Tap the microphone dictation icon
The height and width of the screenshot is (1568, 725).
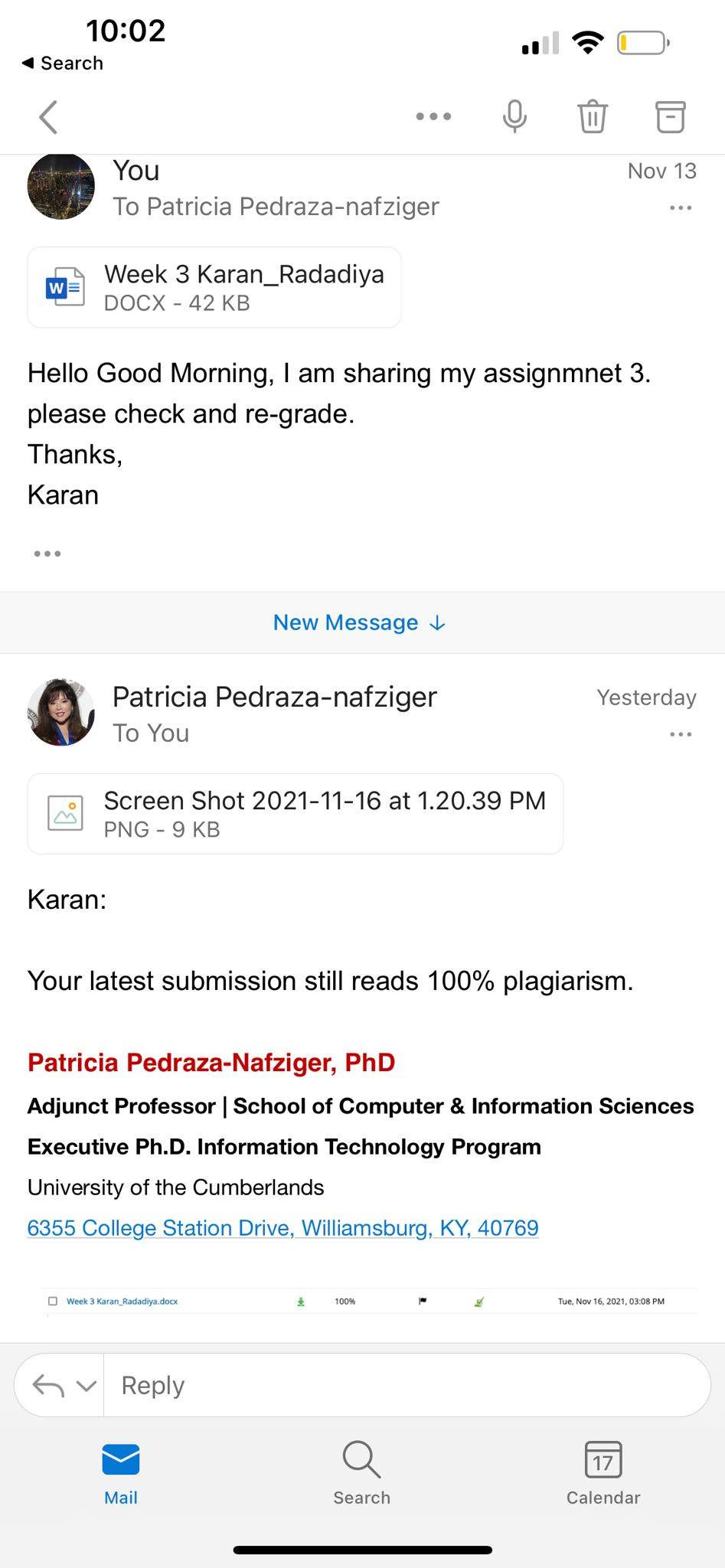click(x=514, y=117)
